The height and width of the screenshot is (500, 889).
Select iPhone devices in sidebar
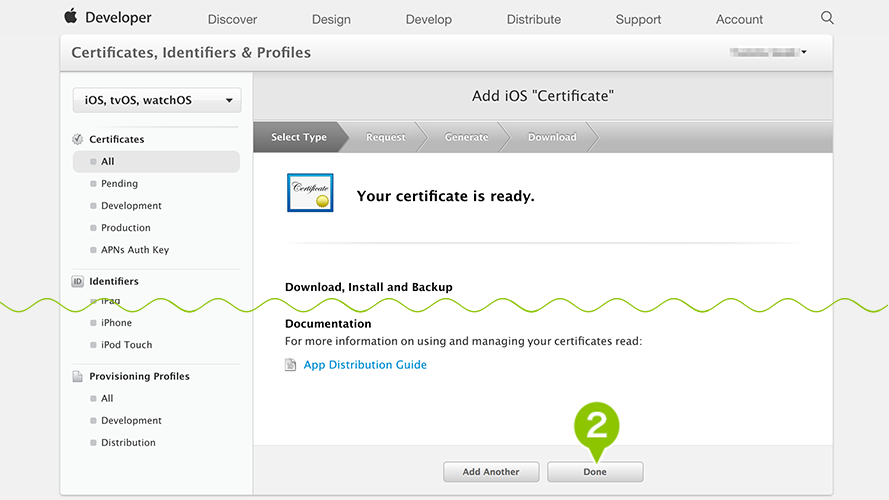tap(116, 323)
